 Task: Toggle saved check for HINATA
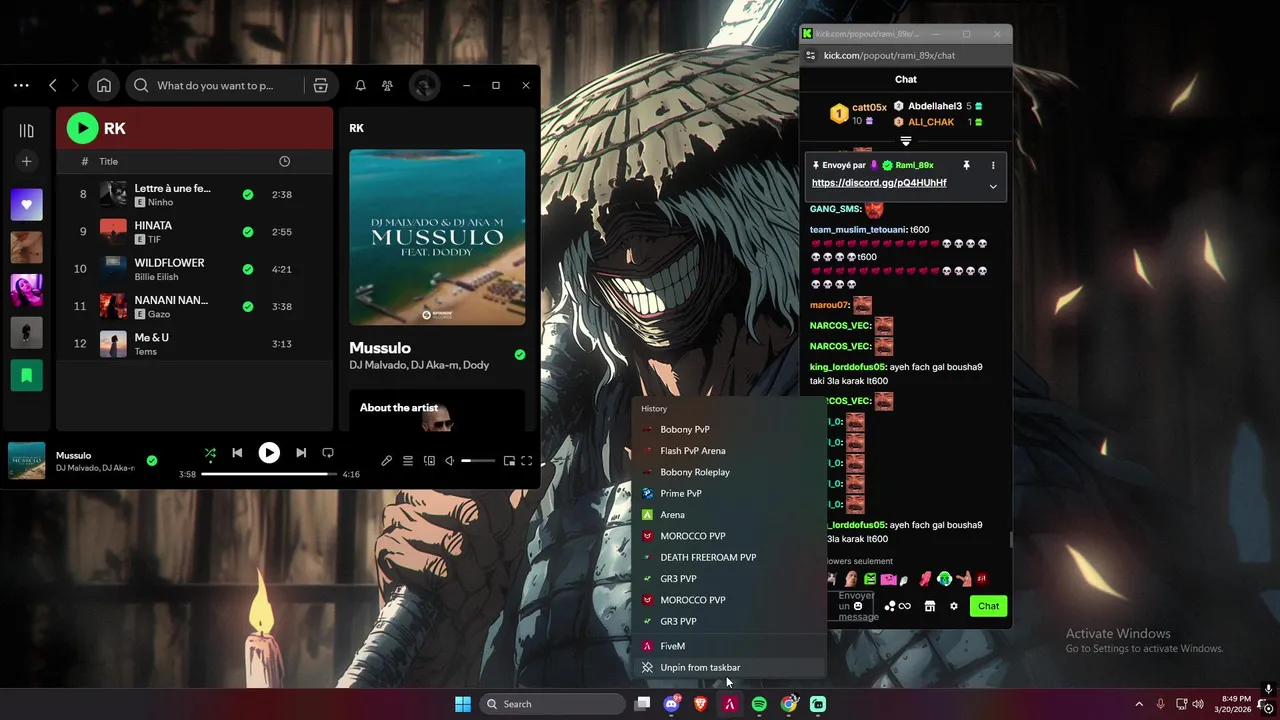[248, 232]
